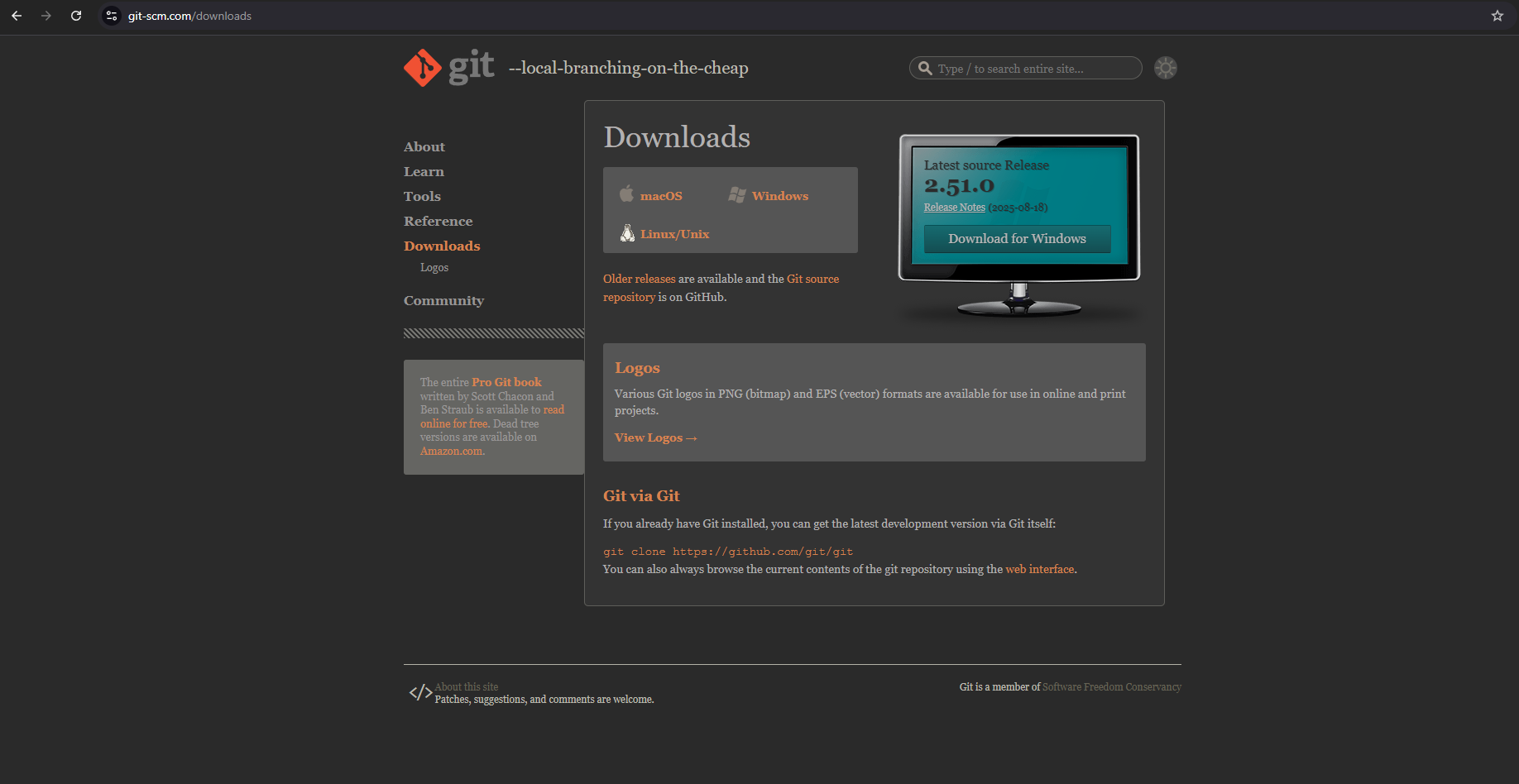1519x784 pixels.
Task: Click the Linux penguin icon
Action: (x=627, y=232)
